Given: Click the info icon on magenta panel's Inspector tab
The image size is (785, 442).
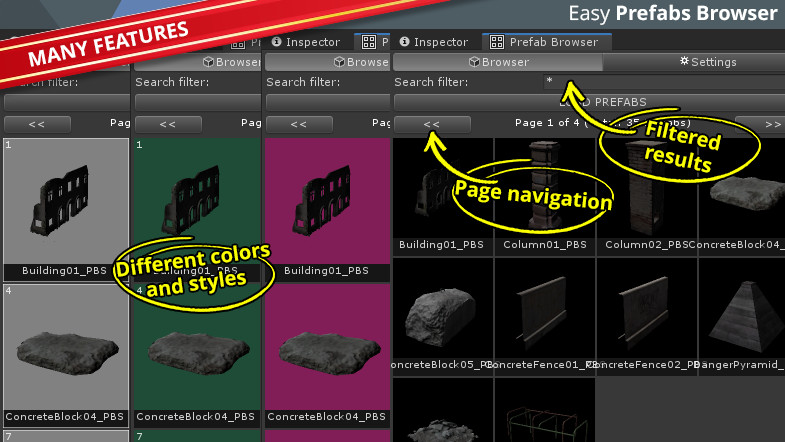Looking at the screenshot, I should tap(276, 42).
